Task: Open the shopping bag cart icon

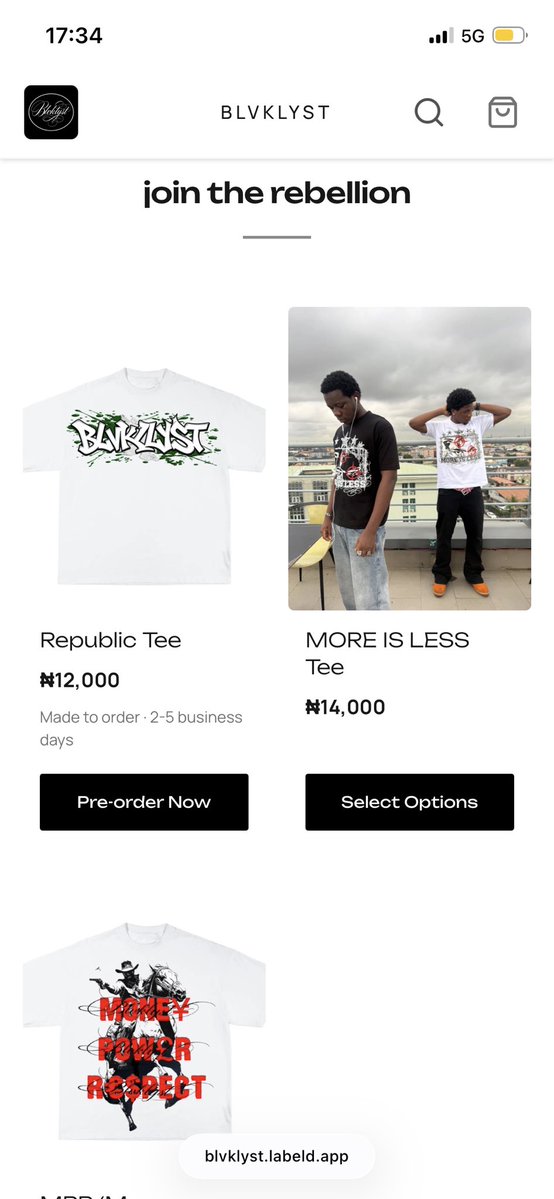Action: [x=503, y=112]
